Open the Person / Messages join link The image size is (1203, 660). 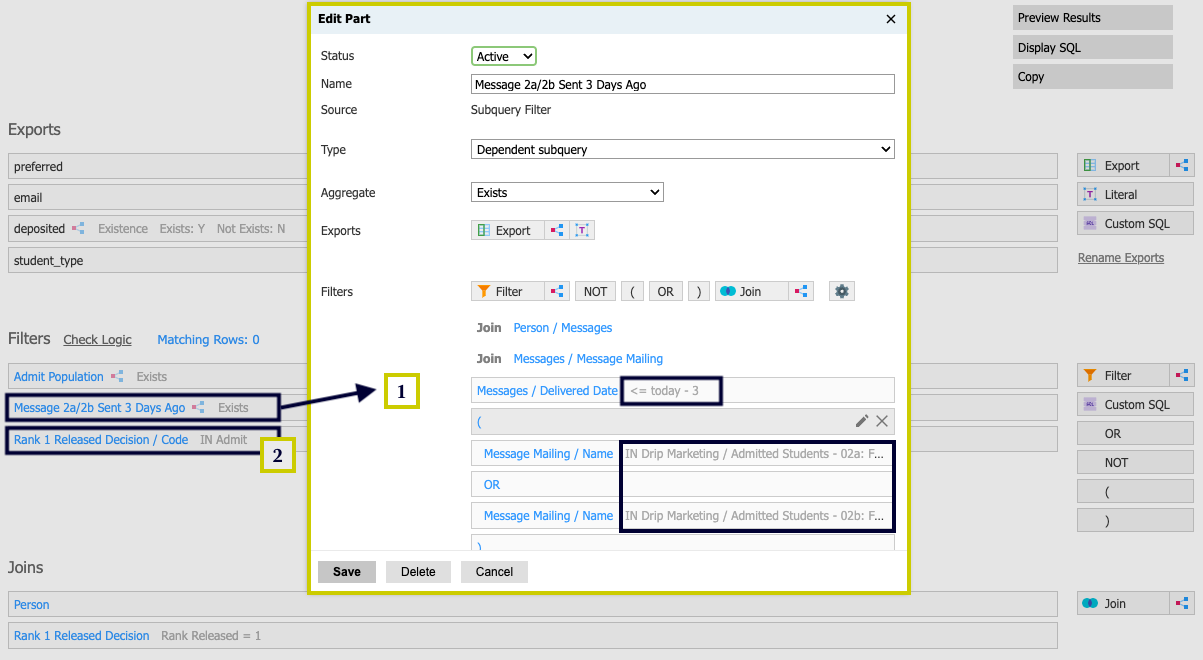point(562,328)
